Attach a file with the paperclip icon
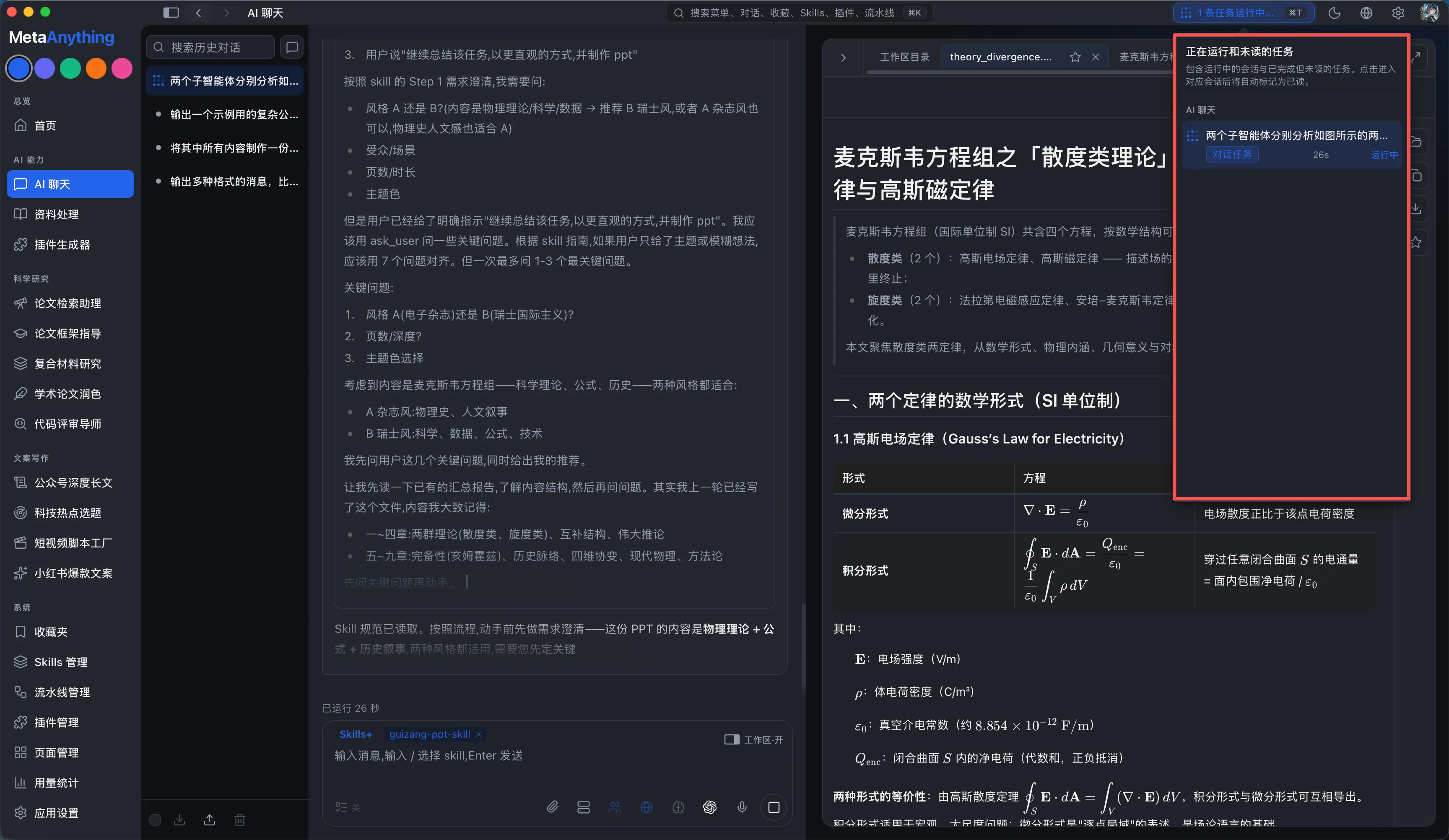 coord(552,807)
